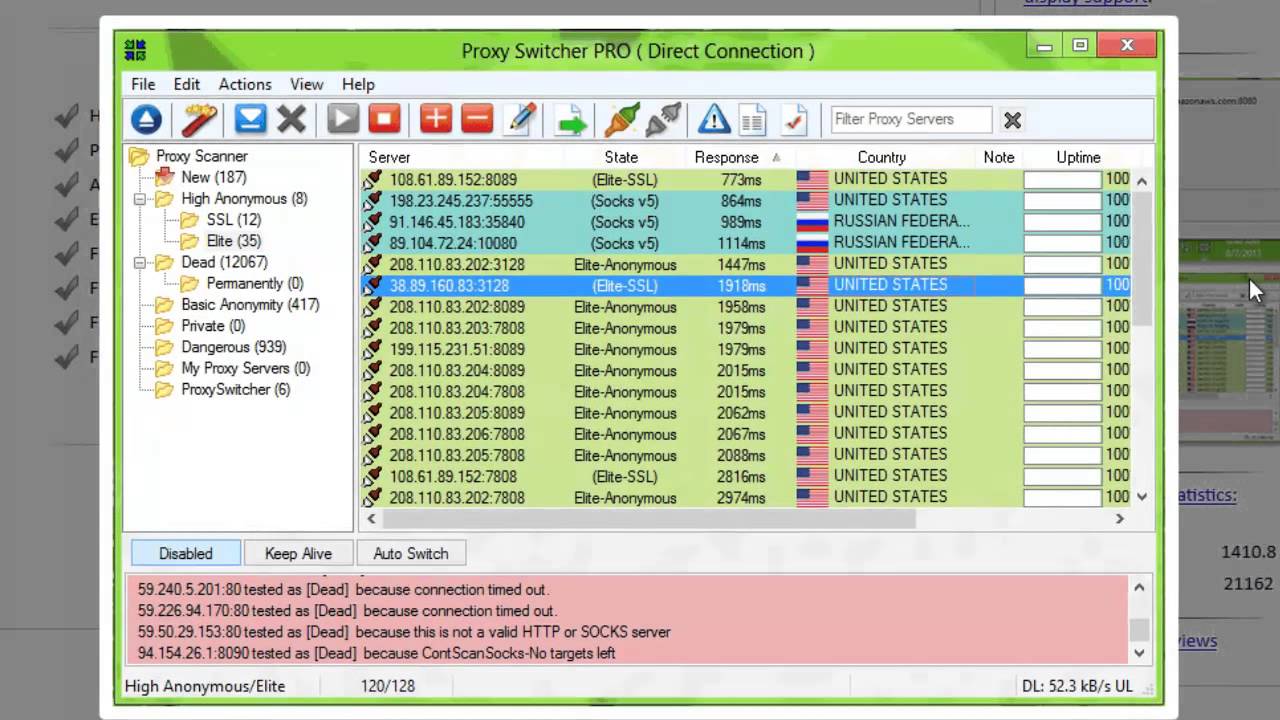Select proxy 38.89.160.83:3128

[x=746, y=286]
